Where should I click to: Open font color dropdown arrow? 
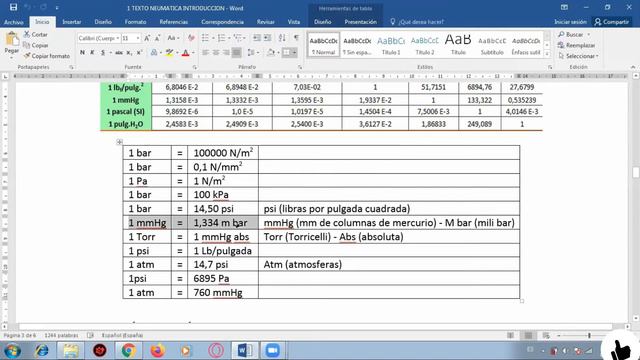[193, 52]
